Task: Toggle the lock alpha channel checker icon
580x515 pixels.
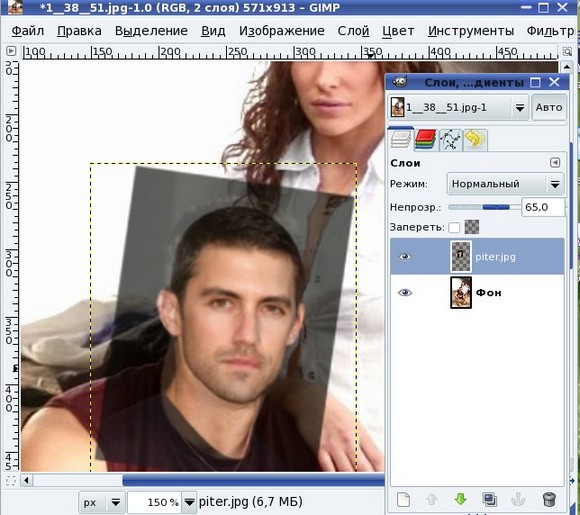Action: point(472,227)
